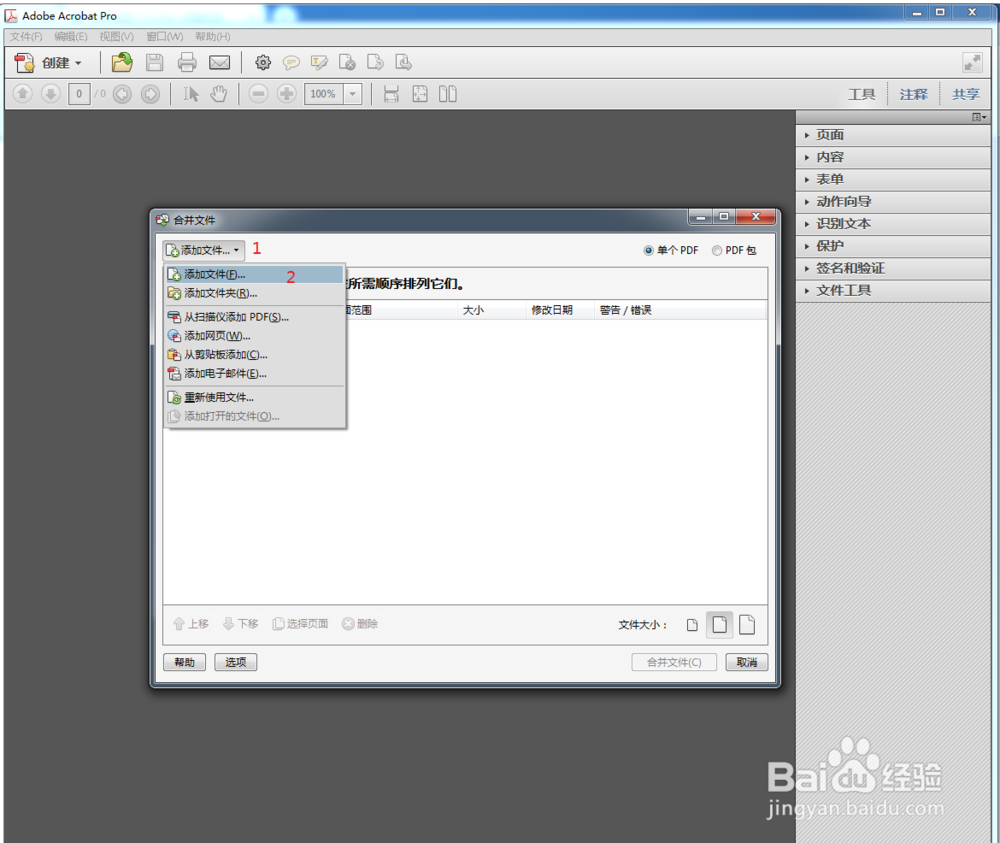
Task: Click the 取消 button
Action: click(x=747, y=663)
